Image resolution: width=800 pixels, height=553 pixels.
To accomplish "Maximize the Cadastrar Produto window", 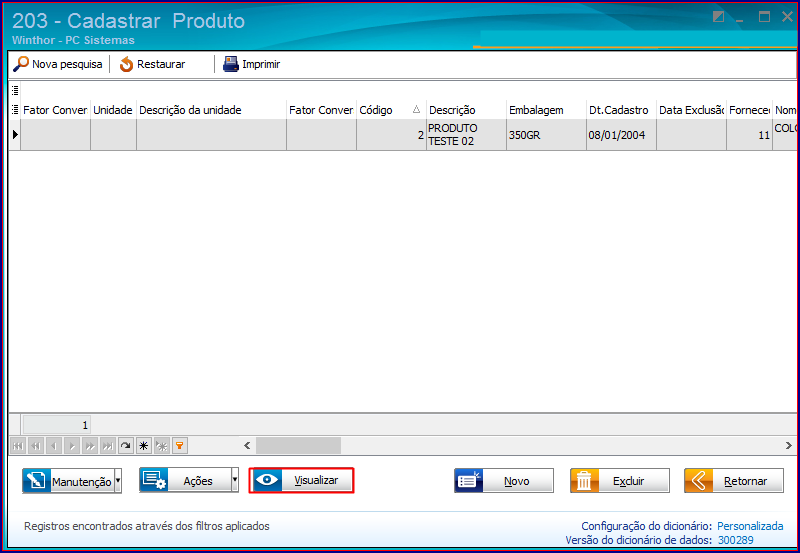I will (764, 17).
